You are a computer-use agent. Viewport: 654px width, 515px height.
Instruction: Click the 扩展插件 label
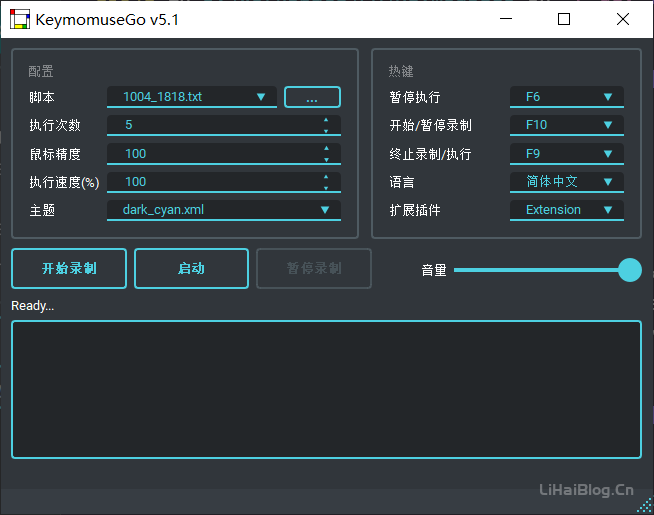coord(415,210)
